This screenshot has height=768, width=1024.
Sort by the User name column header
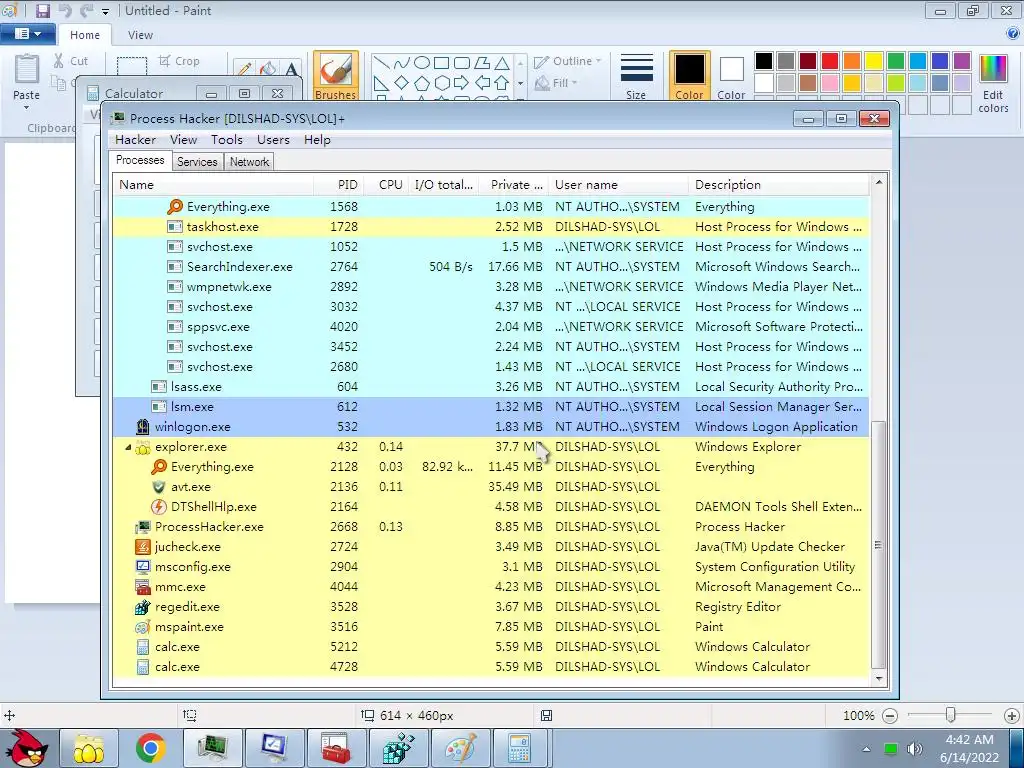click(x=618, y=185)
